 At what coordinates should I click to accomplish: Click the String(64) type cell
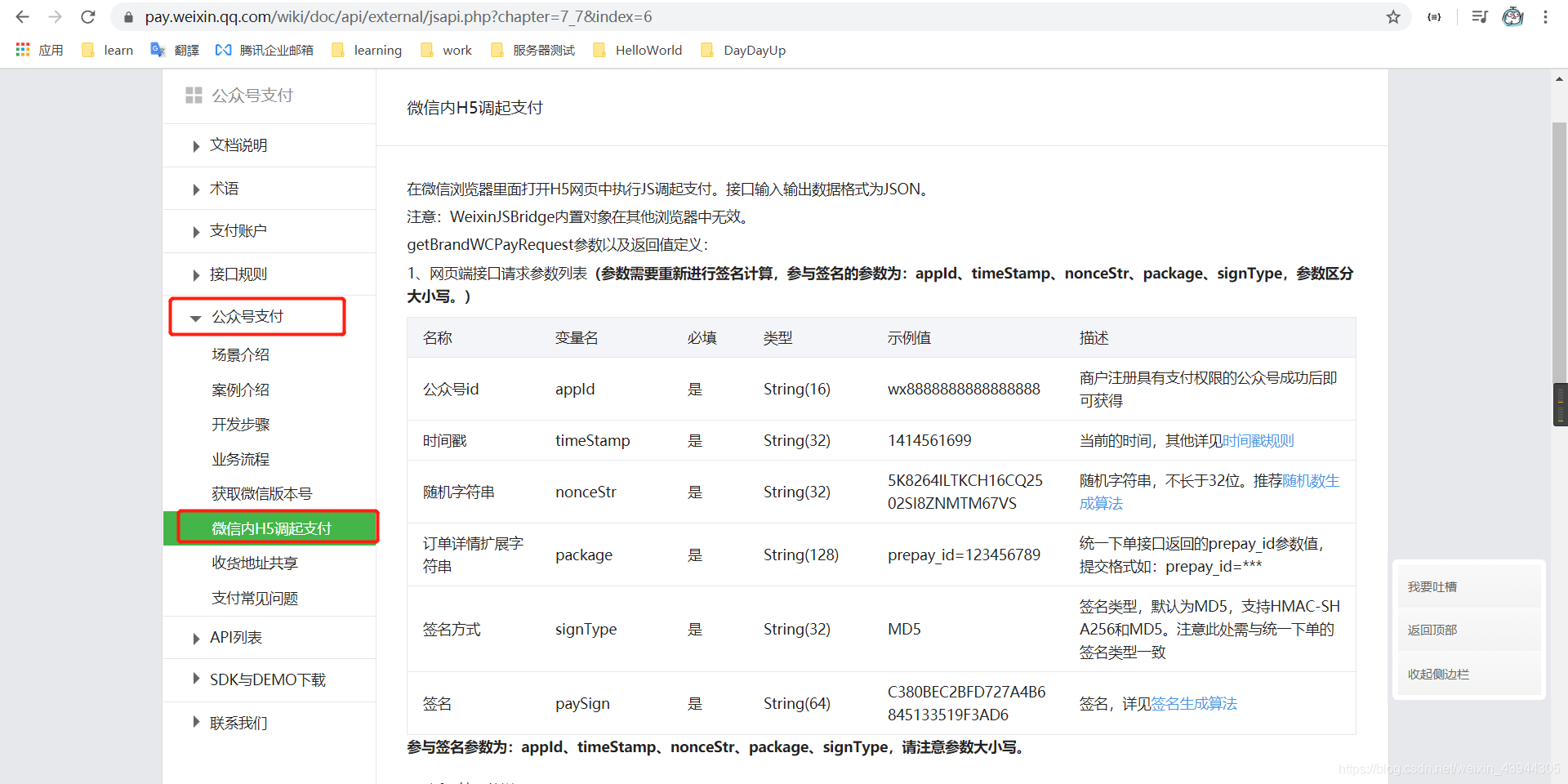pyautogui.click(x=797, y=704)
